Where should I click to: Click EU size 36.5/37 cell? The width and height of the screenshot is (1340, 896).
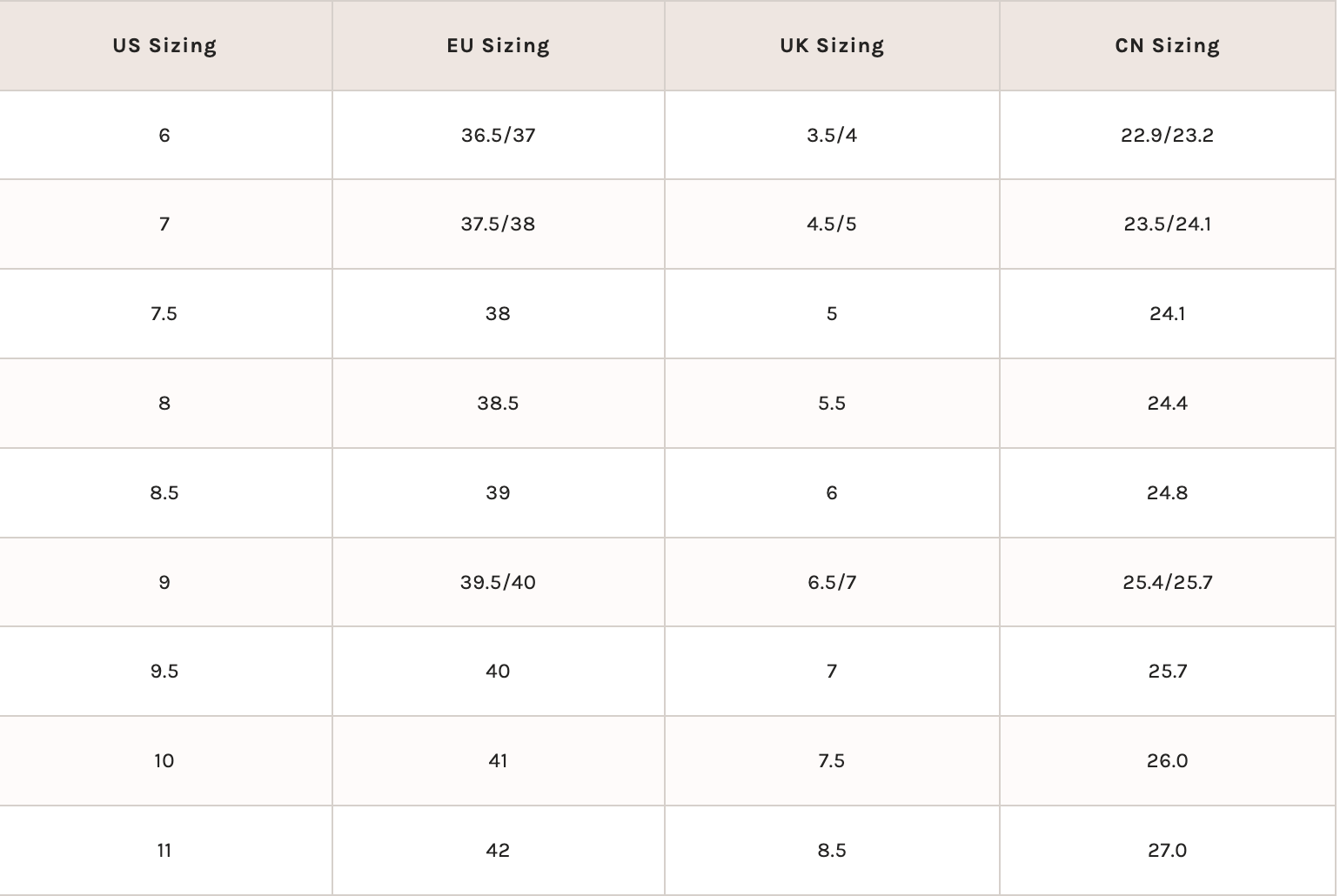pyautogui.click(x=498, y=135)
